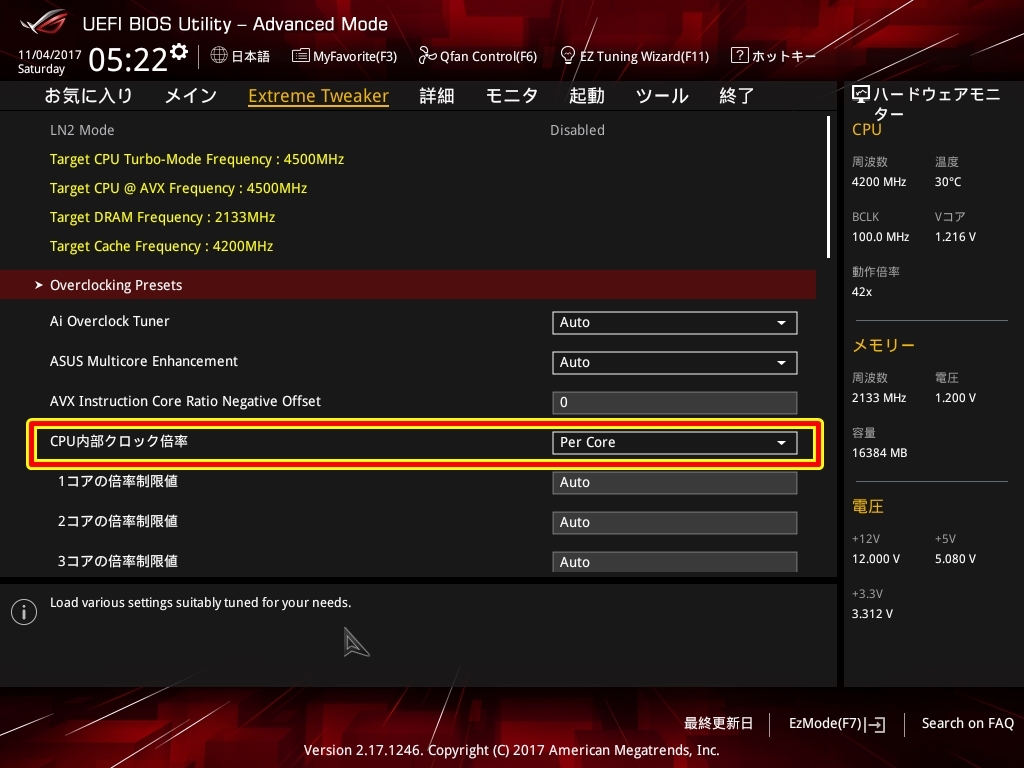Open the Ai Overclock Tuner dropdown

click(675, 323)
